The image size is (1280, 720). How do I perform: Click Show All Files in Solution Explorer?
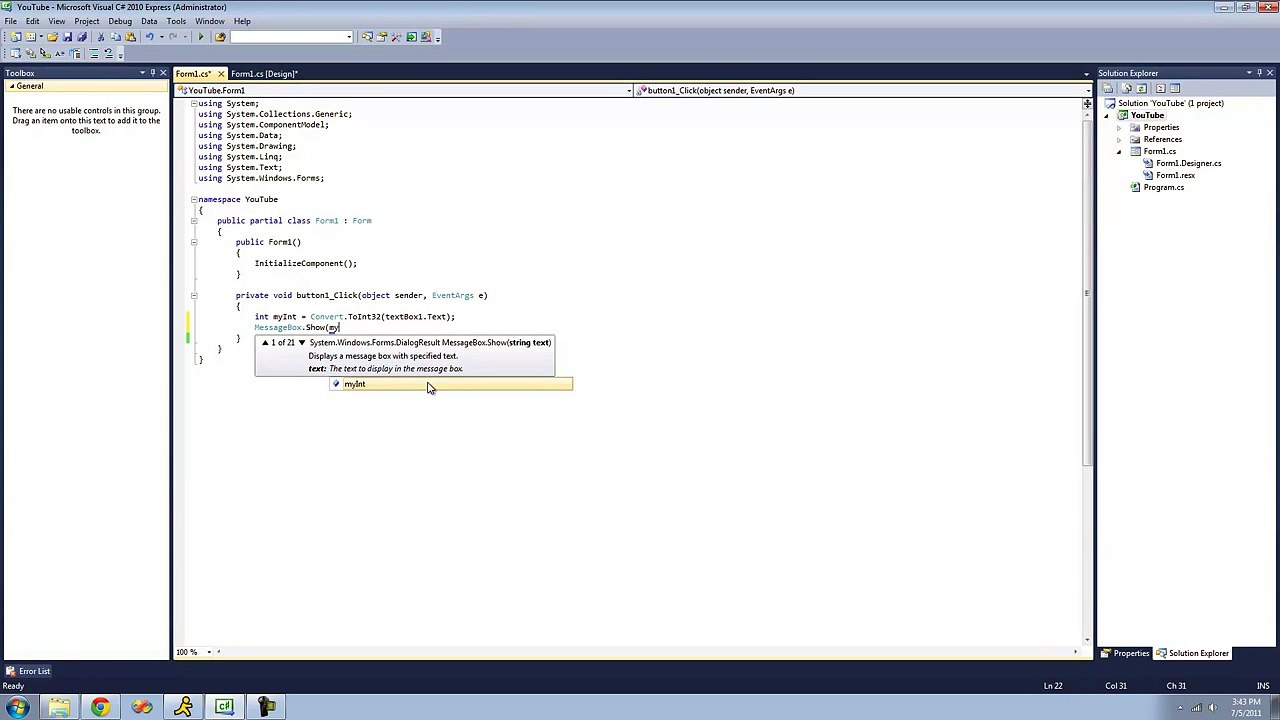coord(1127,88)
